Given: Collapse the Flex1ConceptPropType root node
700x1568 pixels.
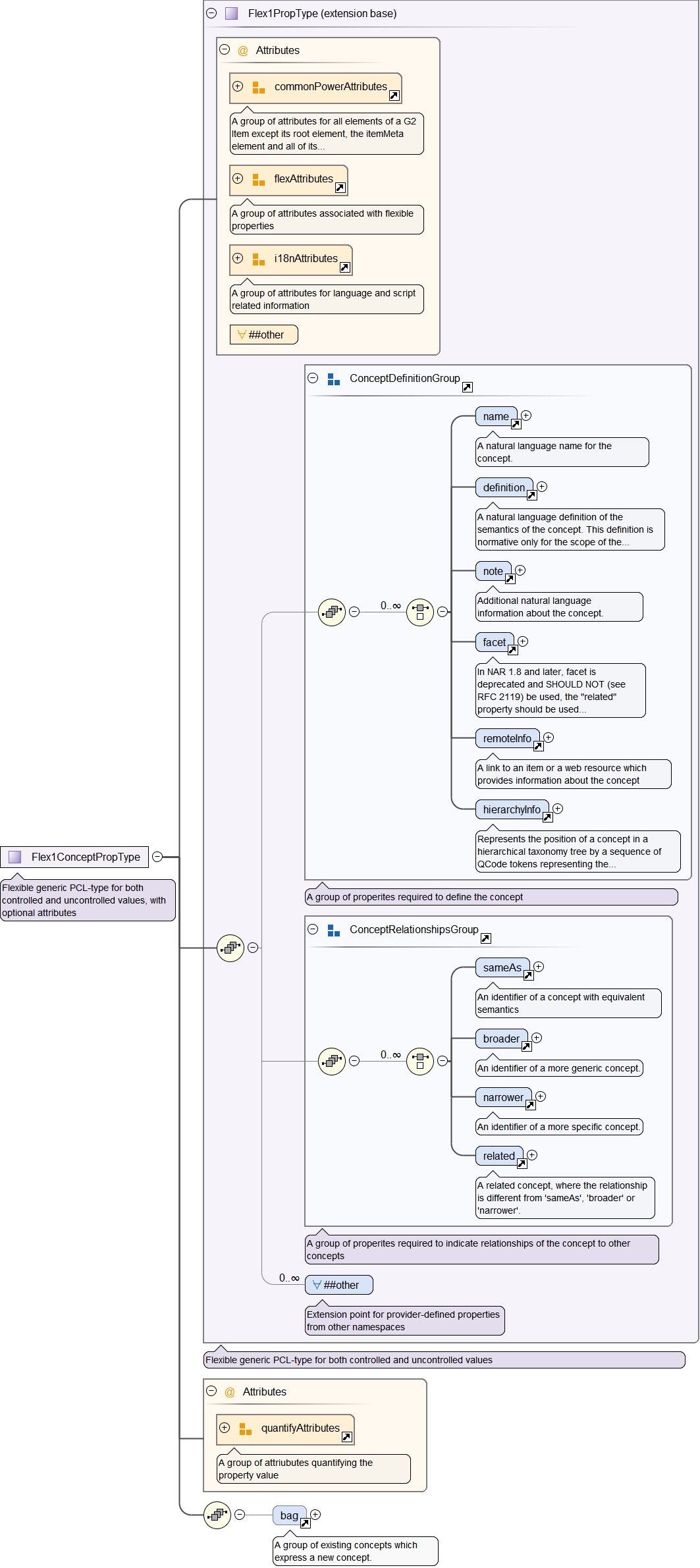Looking at the screenshot, I should (157, 857).
